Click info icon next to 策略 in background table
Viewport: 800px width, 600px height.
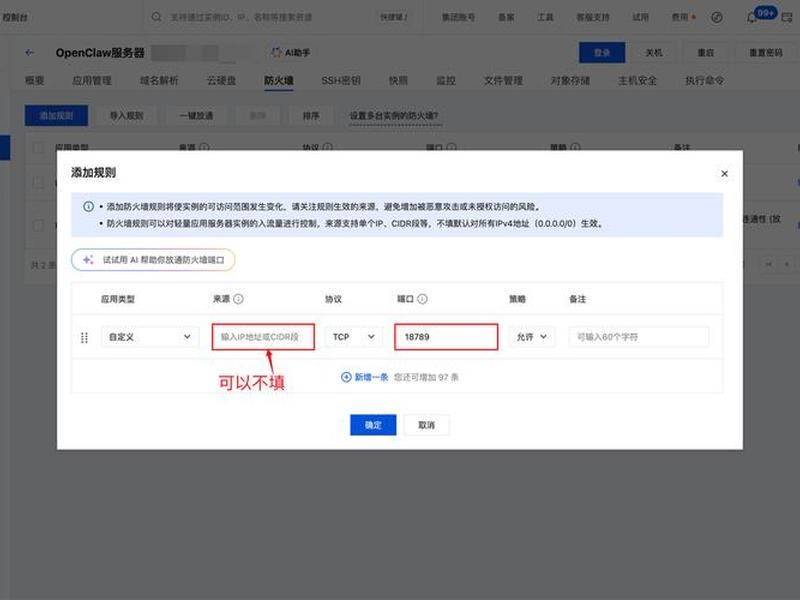[575, 147]
